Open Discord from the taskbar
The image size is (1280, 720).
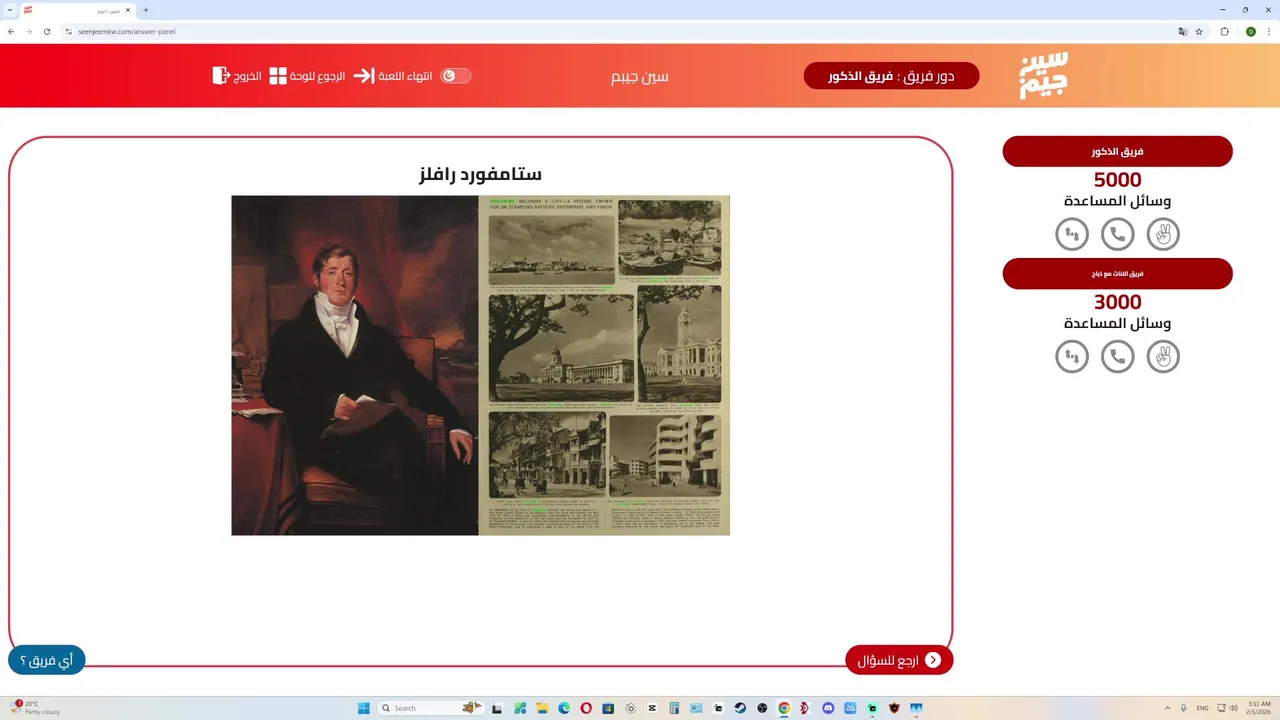pyautogui.click(x=828, y=708)
